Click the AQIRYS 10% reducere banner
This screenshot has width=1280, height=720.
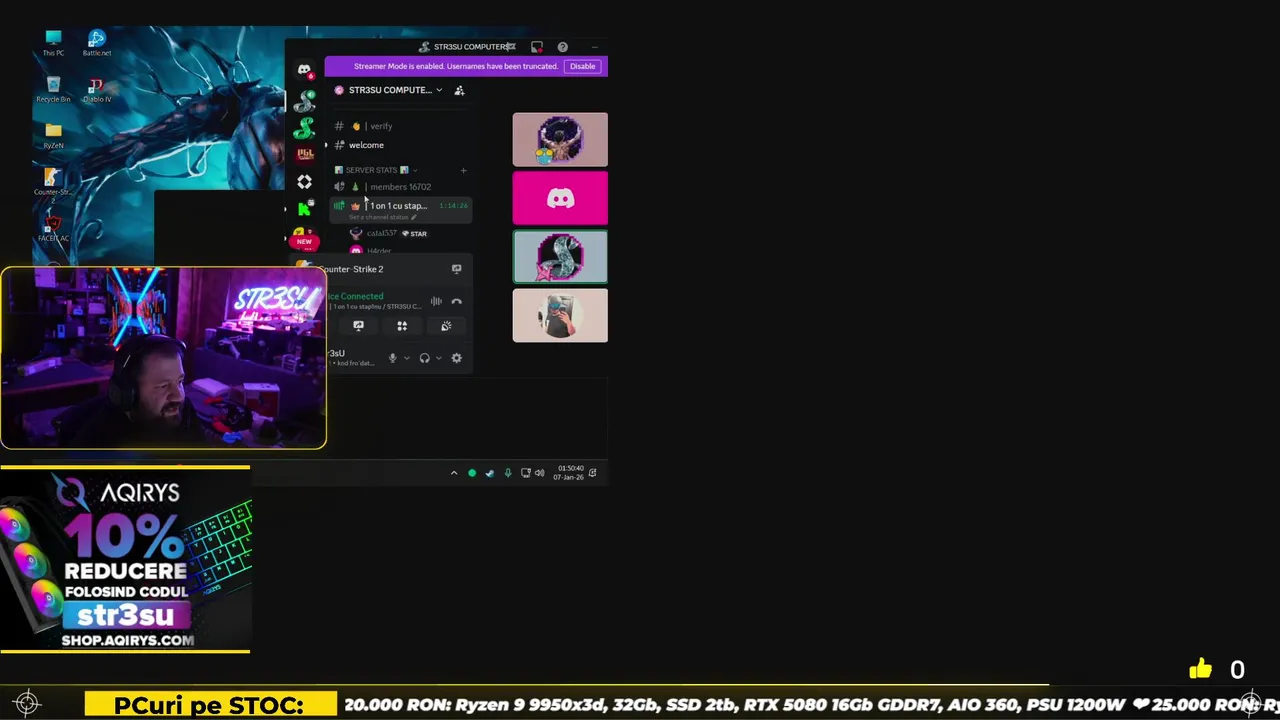pos(125,560)
